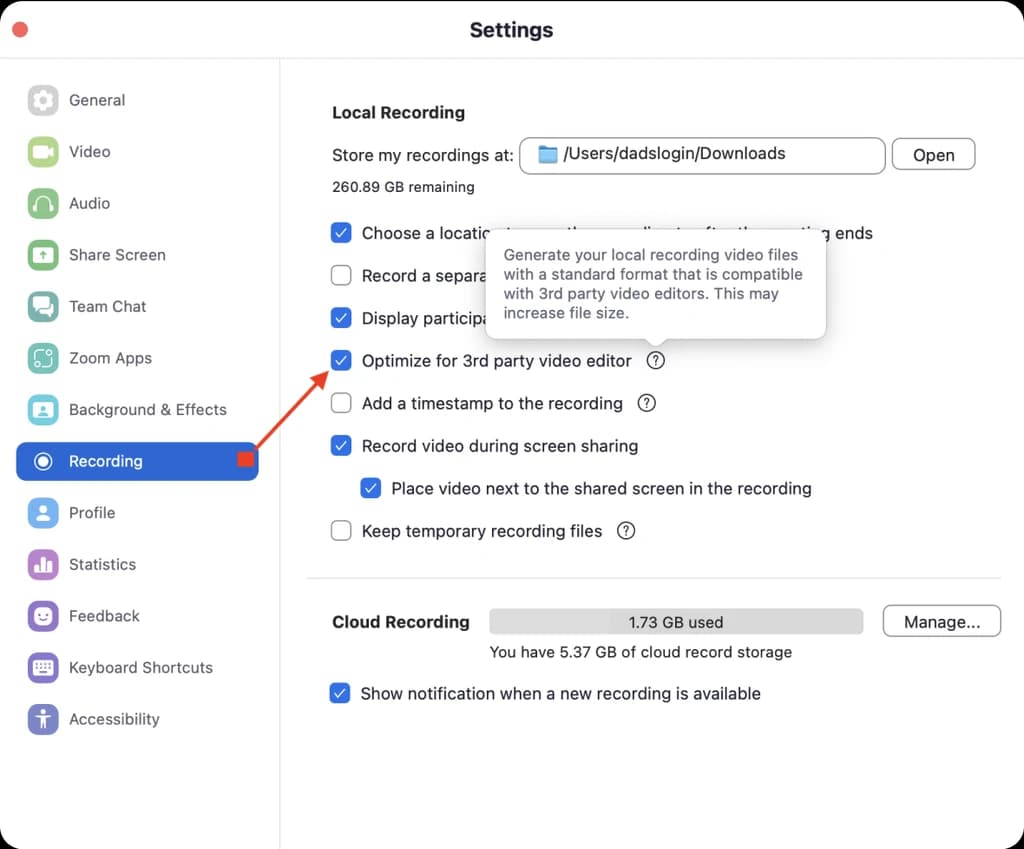Check Keep temporary recording files
This screenshot has height=849, width=1024.
click(341, 531)
